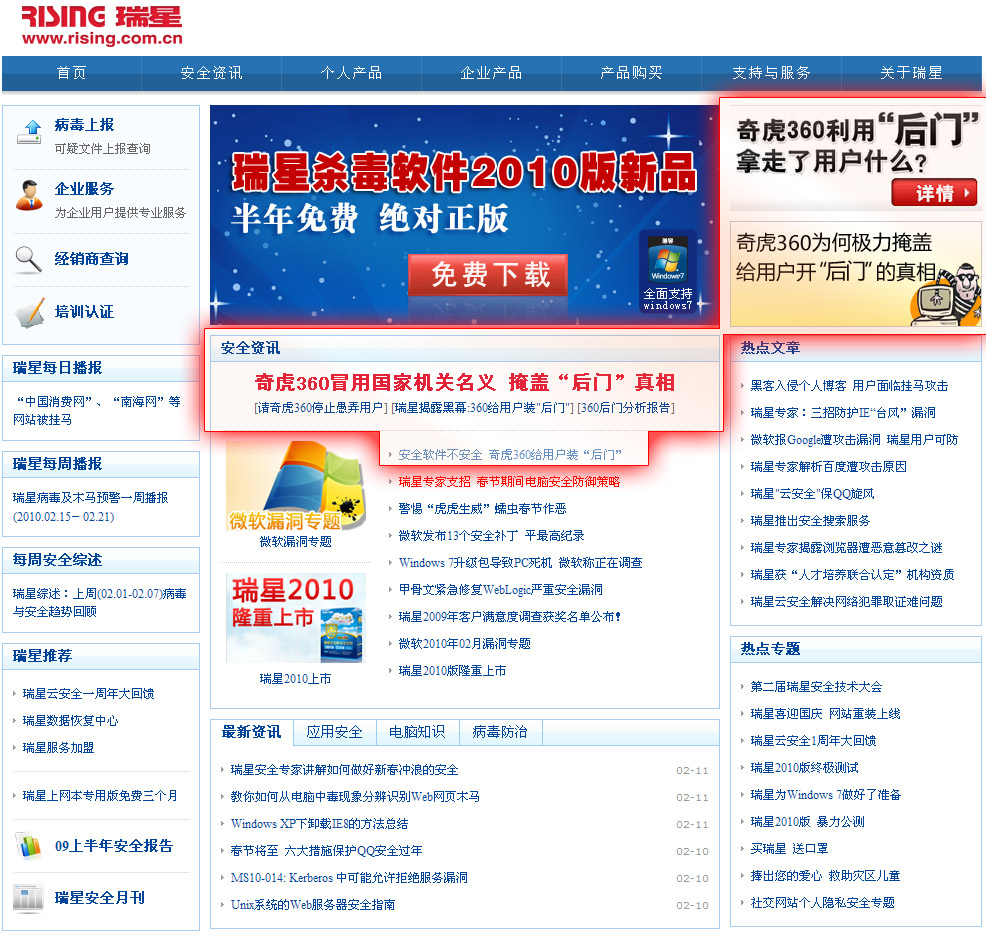The image size is (986, 941).
Task: Open 瑞星"云安全"保QQ旋风 link
Action: pyautogui.click(x=812, y=494)
